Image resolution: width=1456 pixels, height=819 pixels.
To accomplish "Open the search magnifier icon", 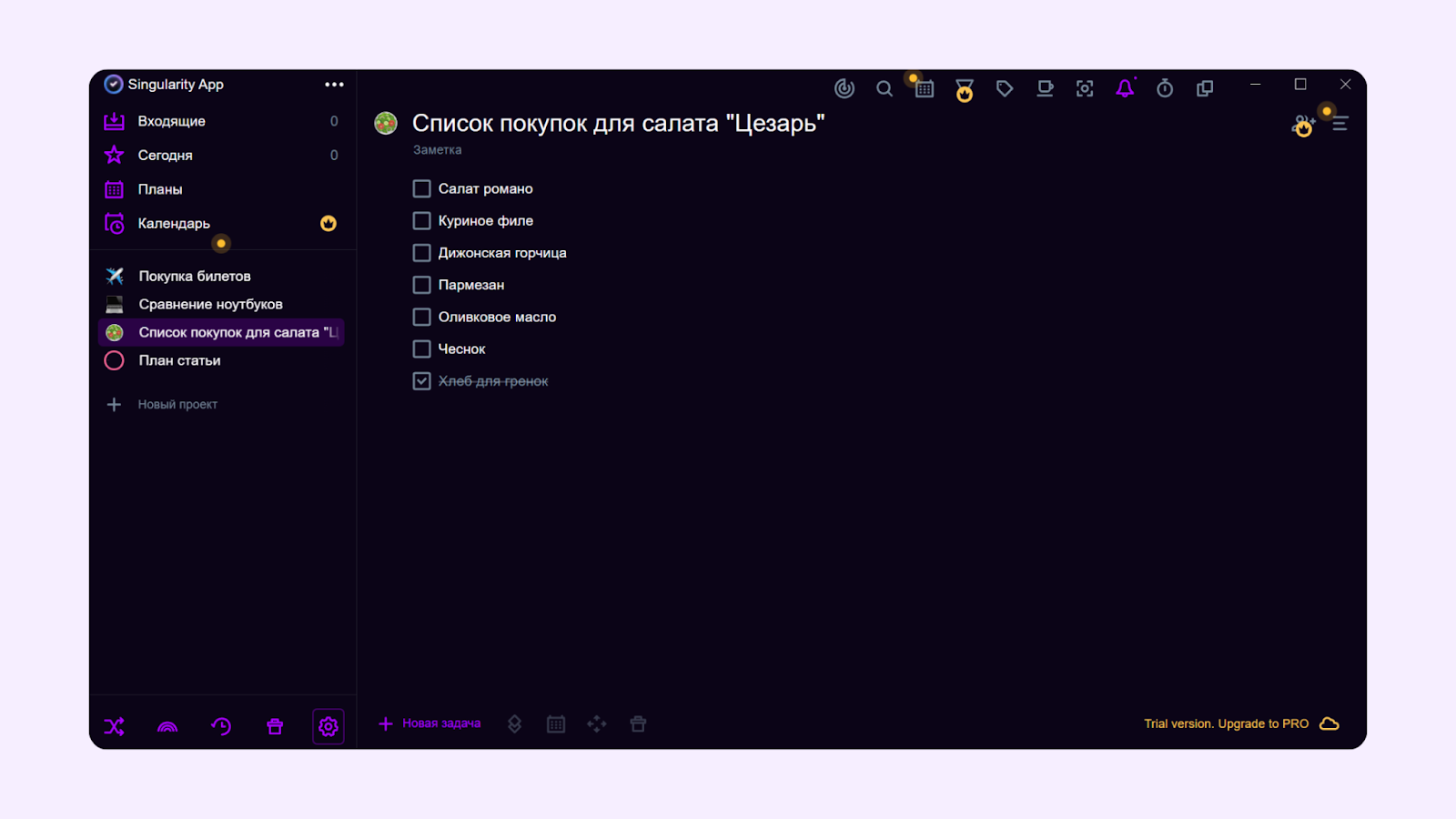I will [884, 88].
